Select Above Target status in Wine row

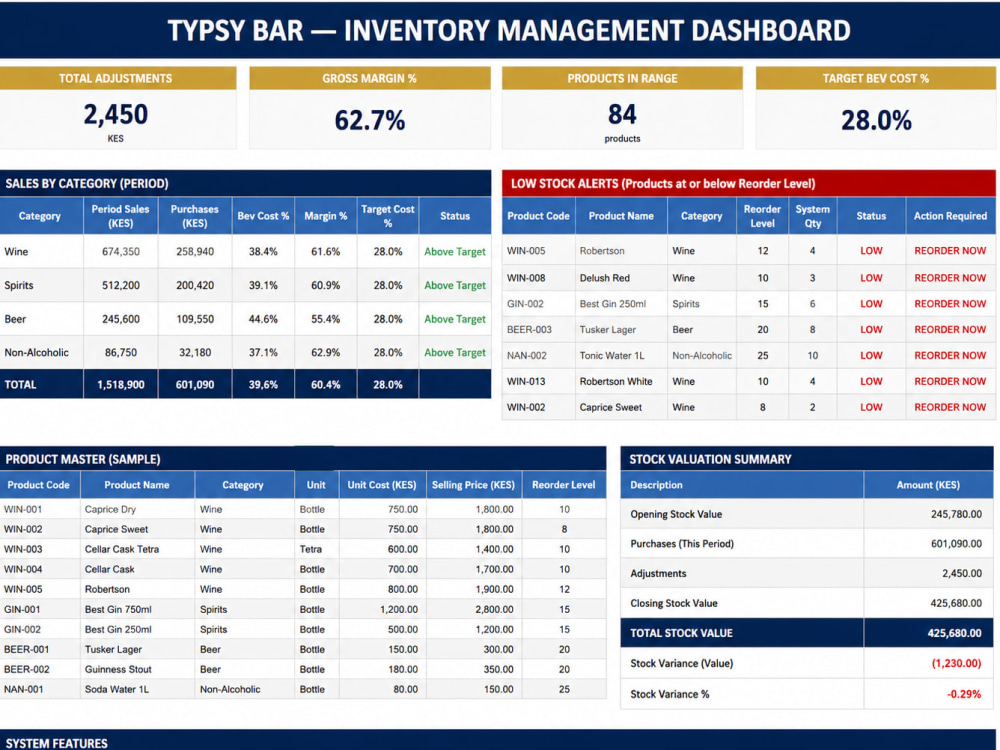tap(455, 252)
